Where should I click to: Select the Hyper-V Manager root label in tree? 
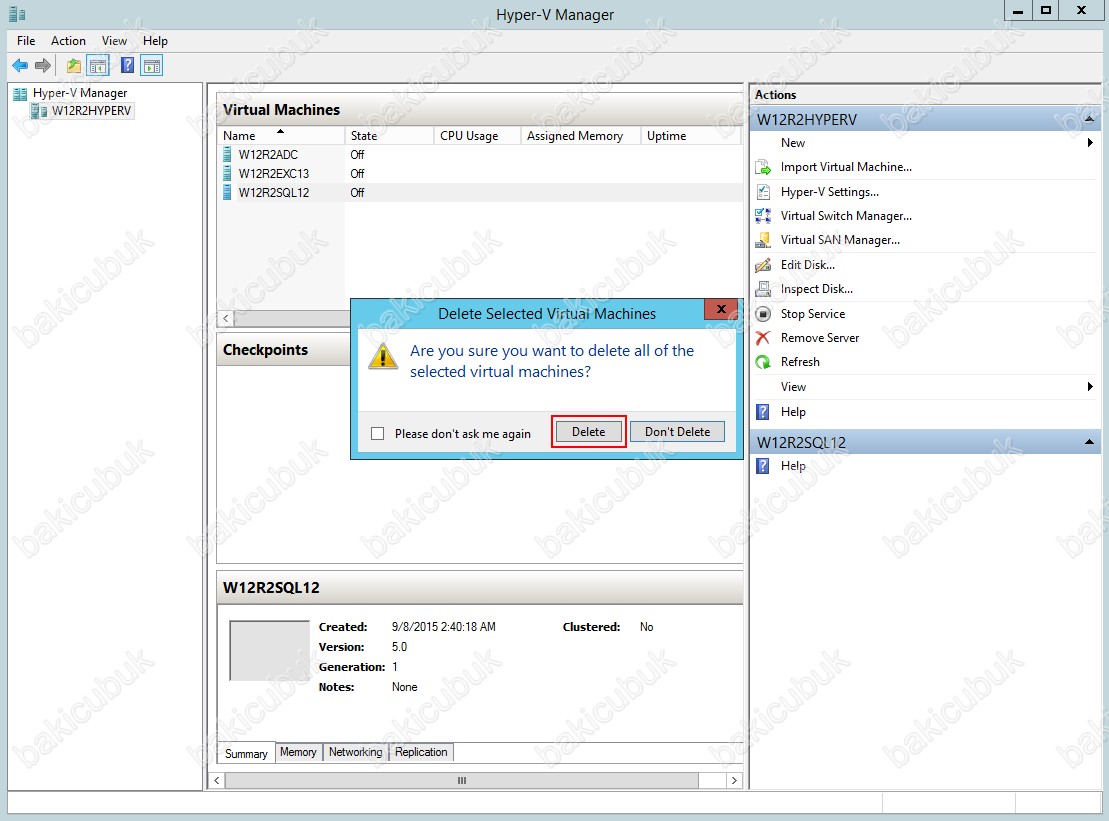click(x=80, y=93)
